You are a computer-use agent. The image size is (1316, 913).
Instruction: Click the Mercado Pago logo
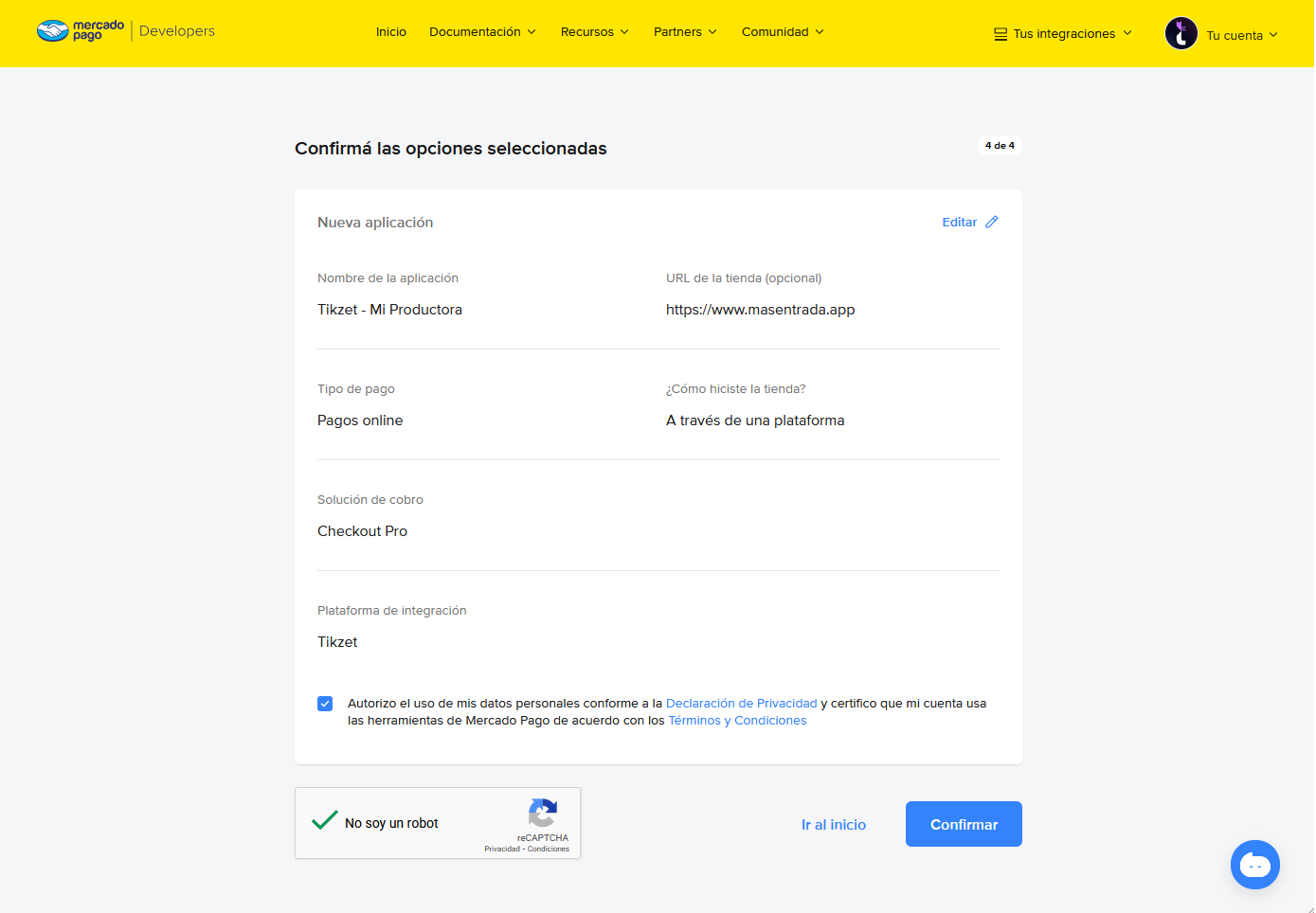(81, 30)
